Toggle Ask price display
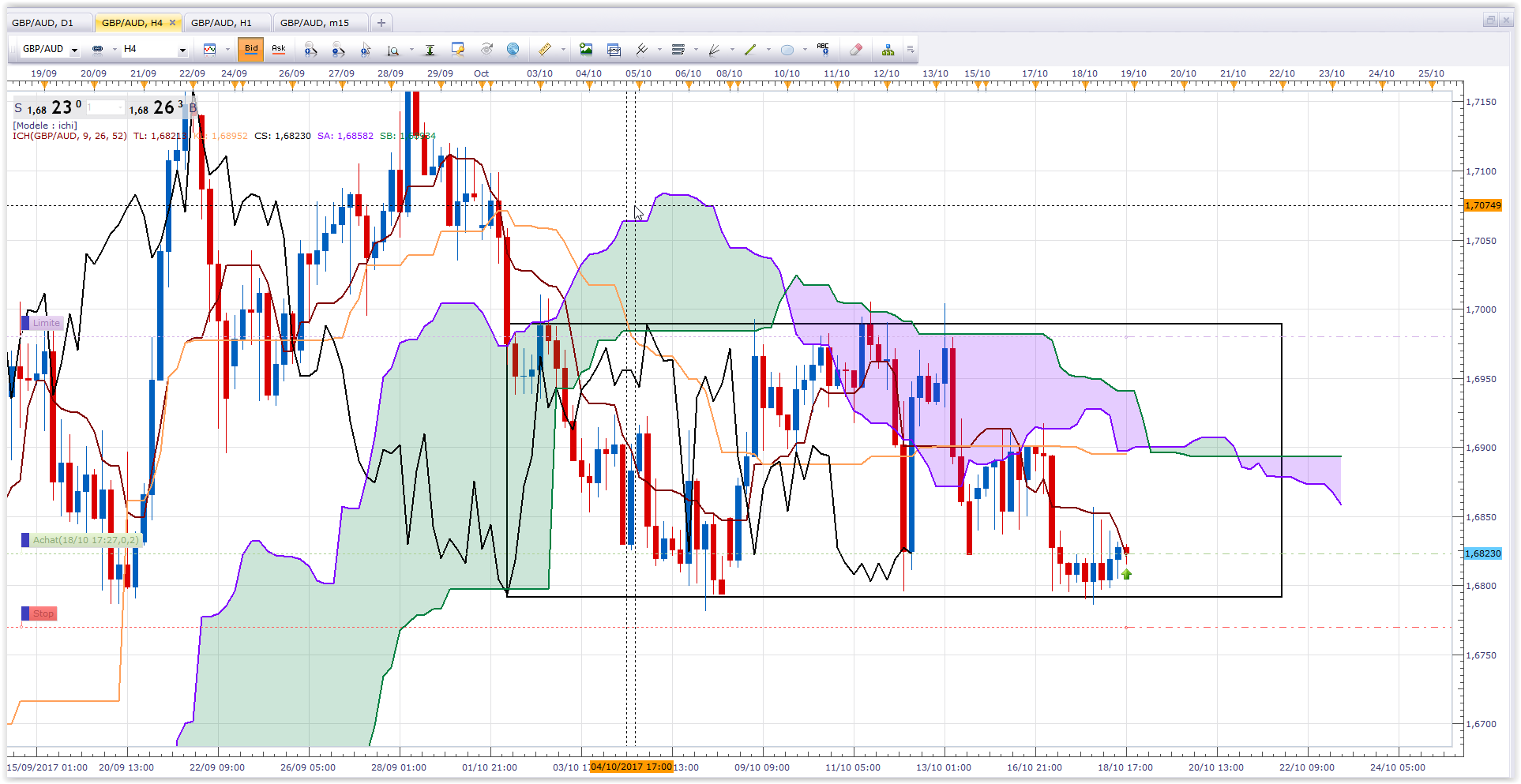Image resolution: width=1521 pixels, height=784 pixels. [x=279, y=49]
